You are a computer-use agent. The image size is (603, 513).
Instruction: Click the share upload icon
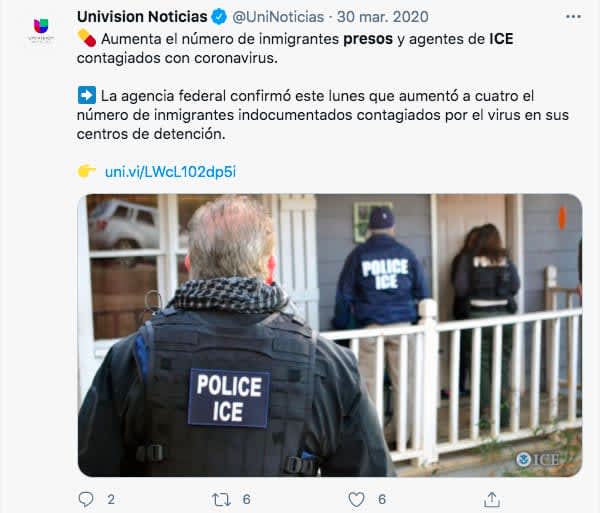tap(492, 500)
